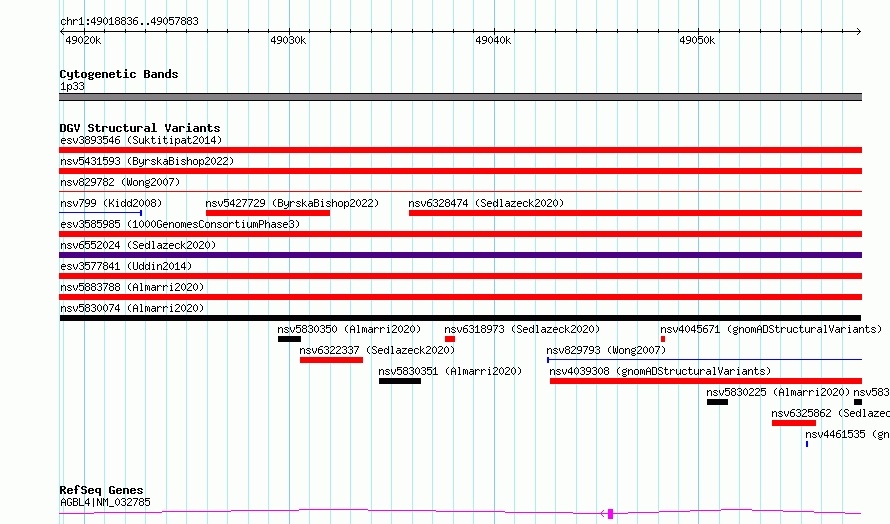Click the red bar under esv3577841

(x=460, y=276)
